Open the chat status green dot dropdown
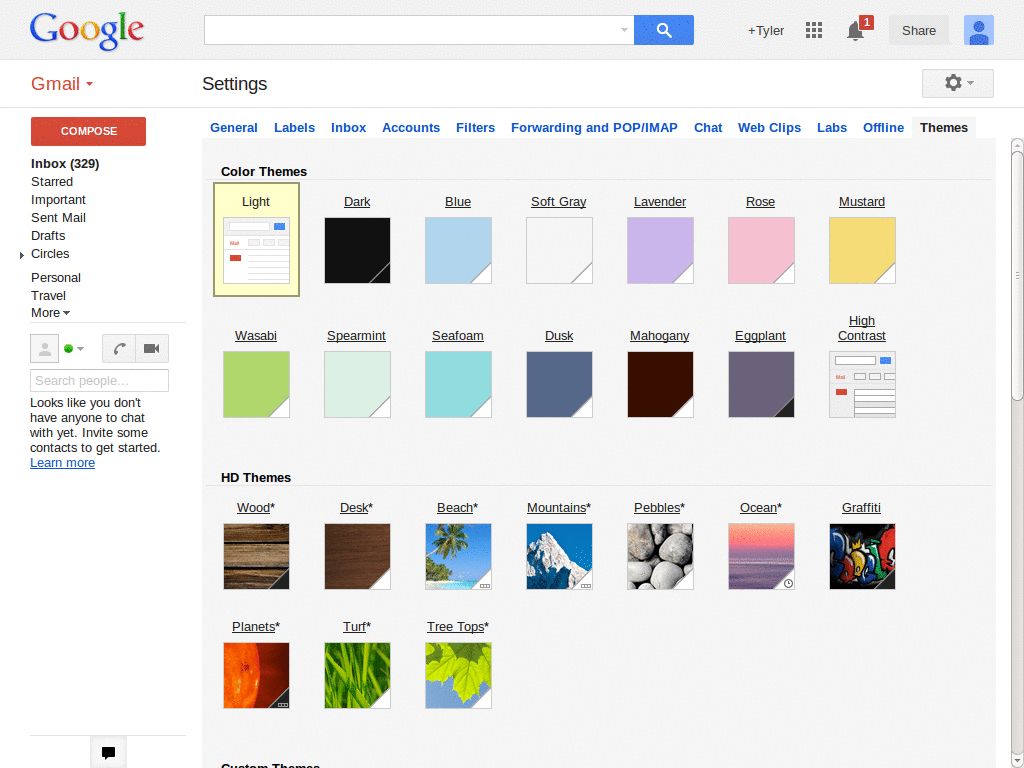This screenshot has height=768, width=1024. tap(74, 349)
